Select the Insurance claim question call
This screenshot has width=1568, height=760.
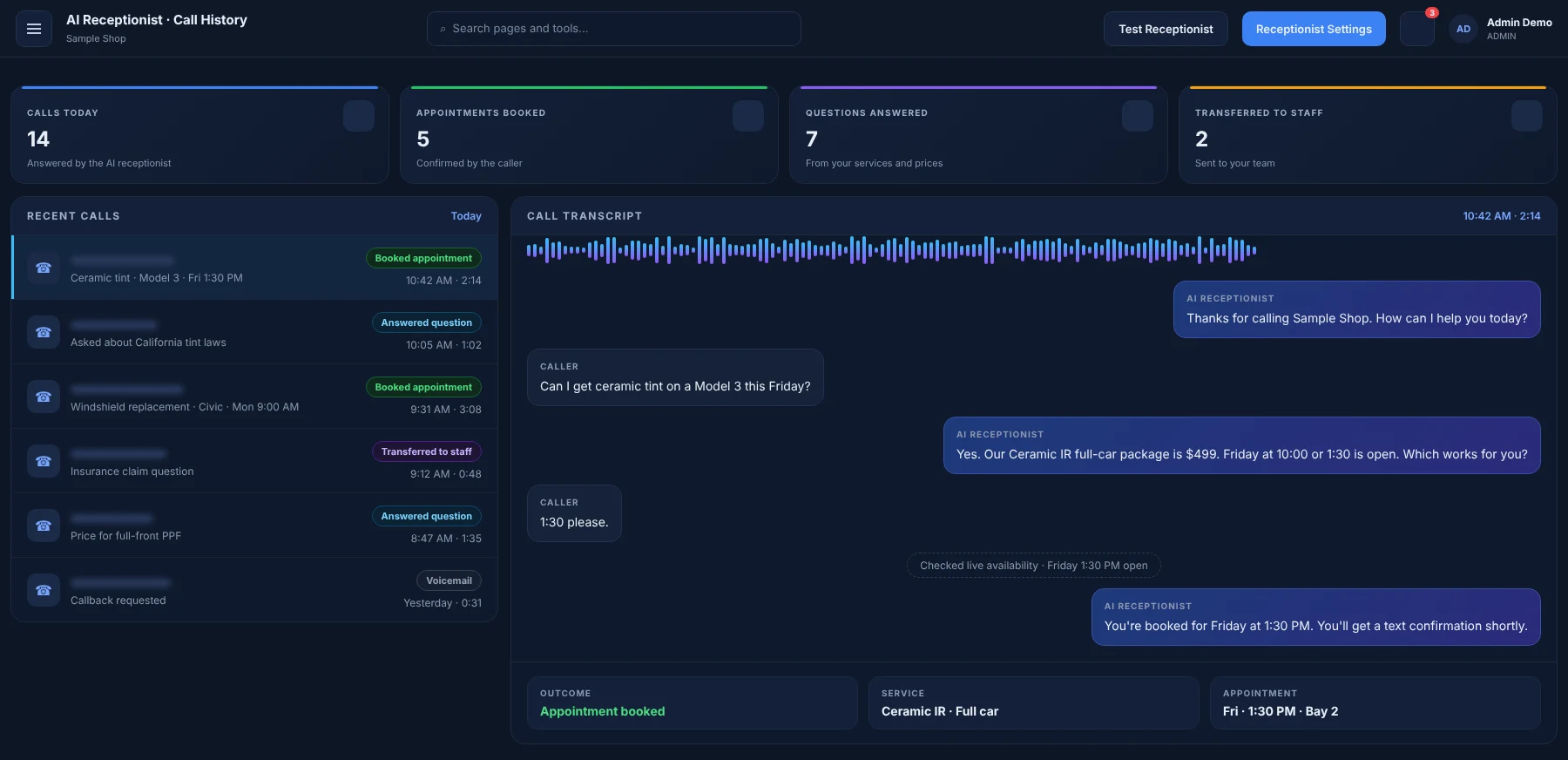tap(254, 461)
